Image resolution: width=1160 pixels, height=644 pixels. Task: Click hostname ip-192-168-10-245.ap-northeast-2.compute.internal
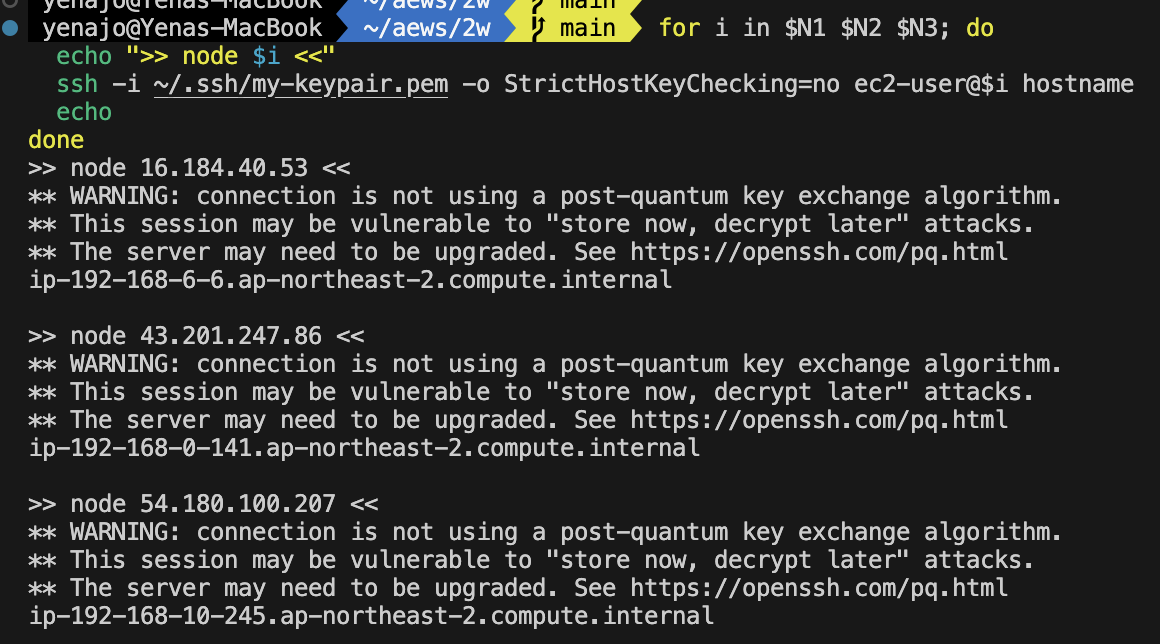pos(371,616)
